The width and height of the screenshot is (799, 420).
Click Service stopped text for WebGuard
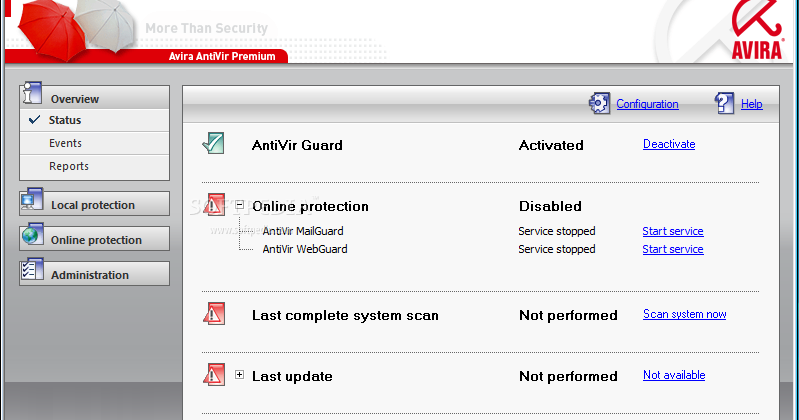(x=556, y=249)
